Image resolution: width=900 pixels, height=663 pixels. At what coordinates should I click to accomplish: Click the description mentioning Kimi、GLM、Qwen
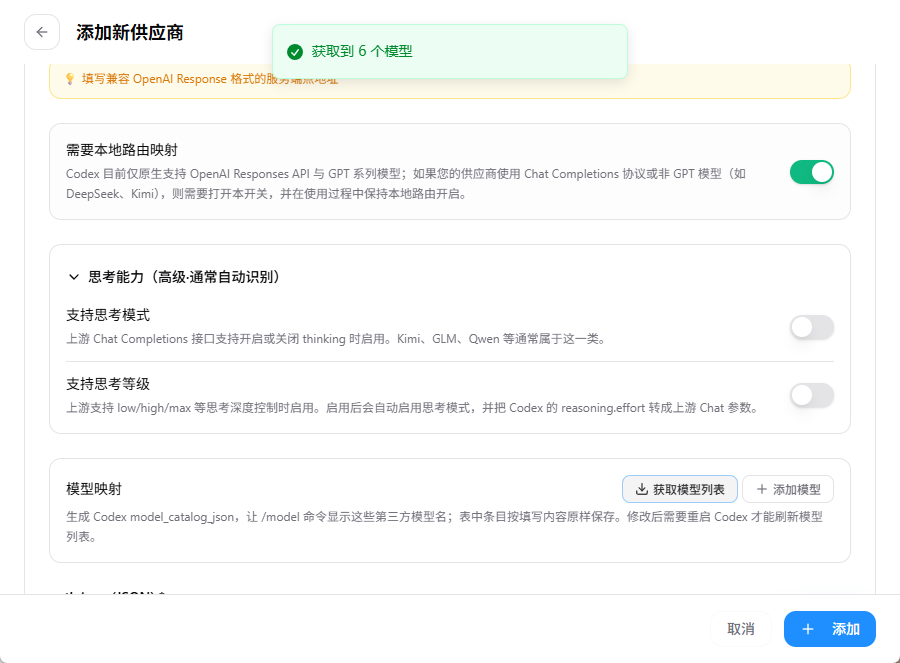tap(336, 339)
